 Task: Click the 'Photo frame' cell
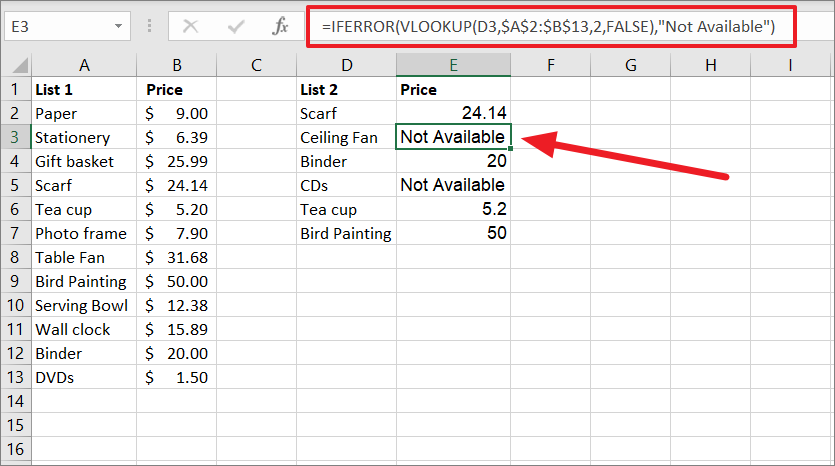click(84, 233)
